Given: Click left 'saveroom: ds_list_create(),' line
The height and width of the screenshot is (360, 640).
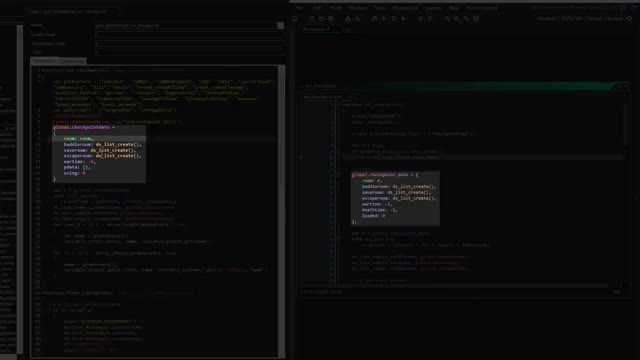Looking at the screenshot, I should click(100, 150).
